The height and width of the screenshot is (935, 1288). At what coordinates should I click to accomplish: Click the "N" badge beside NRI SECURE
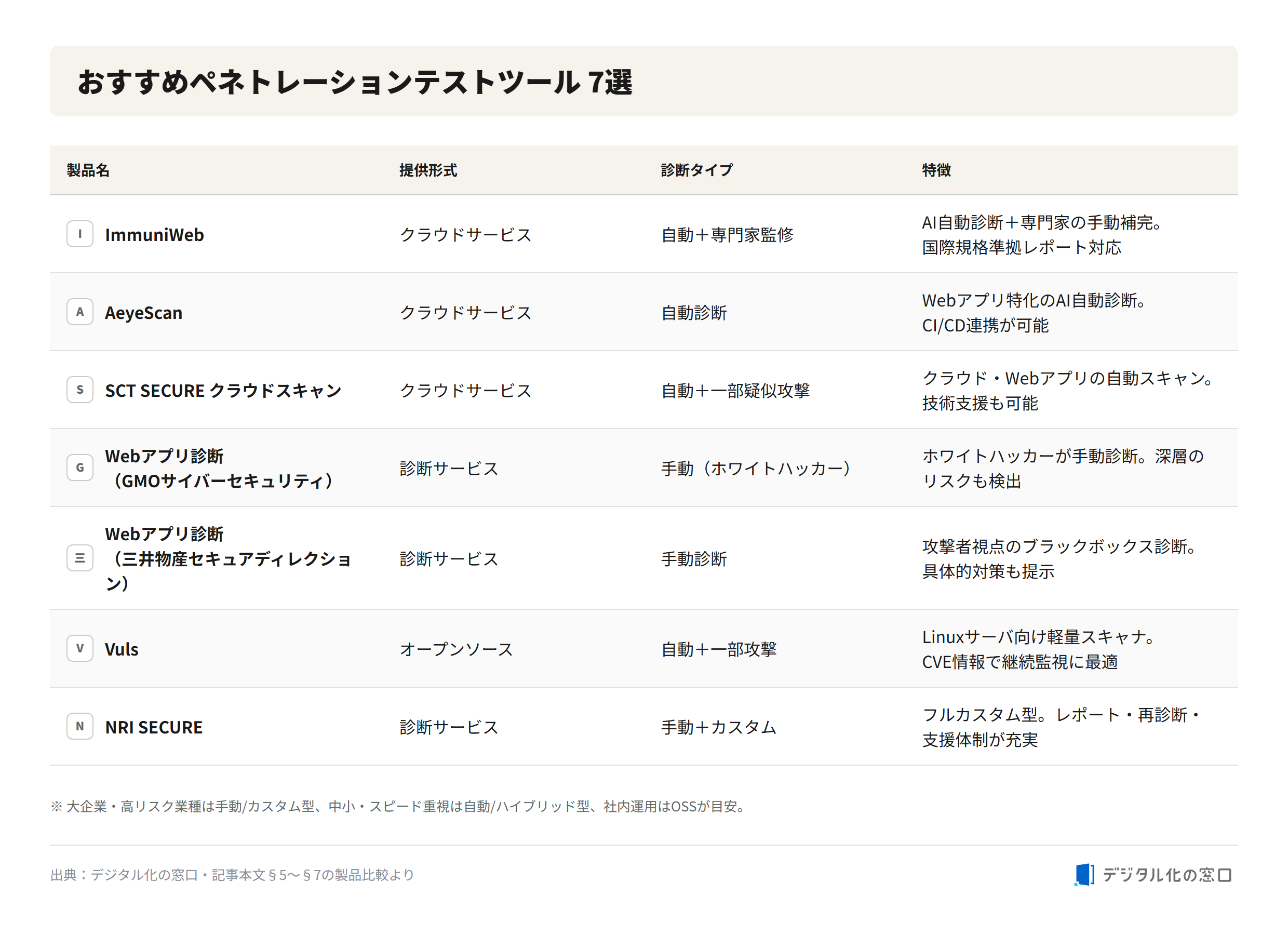(80, 726)
